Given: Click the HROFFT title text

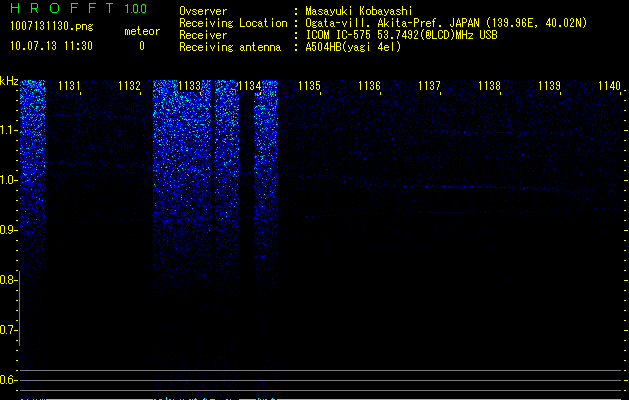Looking at the screenshot, I should 62,8.
